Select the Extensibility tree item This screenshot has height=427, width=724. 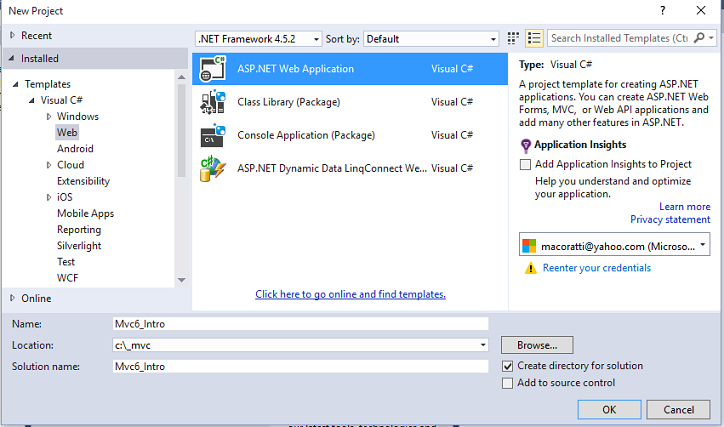(x=84, y=181)
